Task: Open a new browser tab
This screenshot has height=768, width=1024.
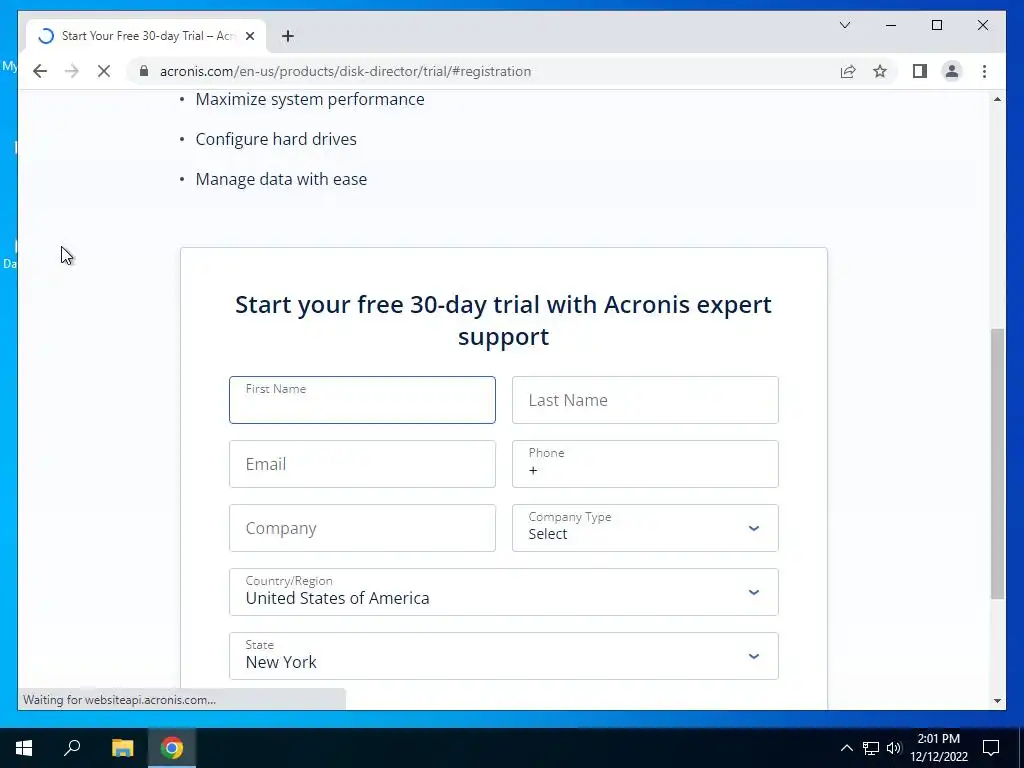Action: pos(288,36)
